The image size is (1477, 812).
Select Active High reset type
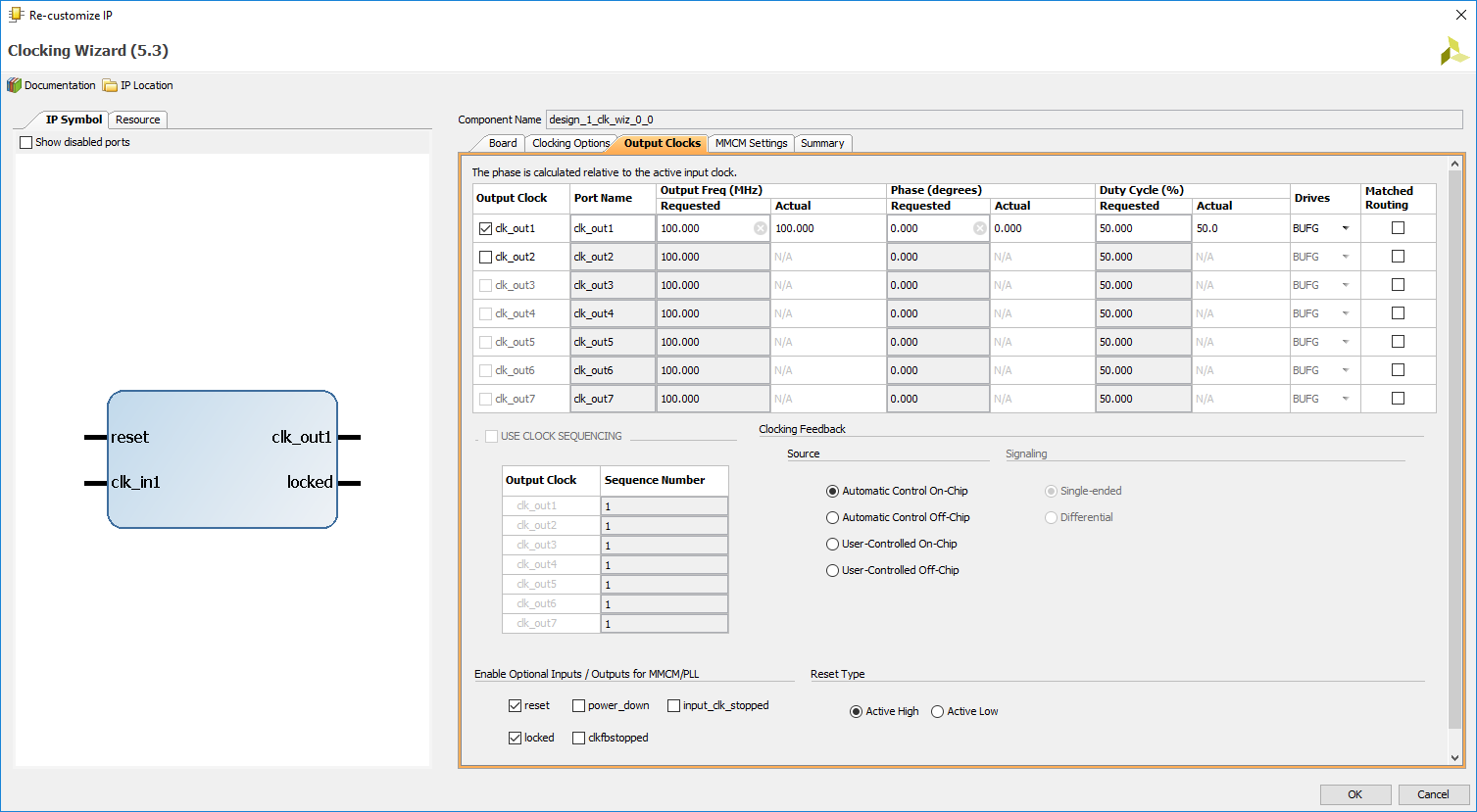coord(856,711)
